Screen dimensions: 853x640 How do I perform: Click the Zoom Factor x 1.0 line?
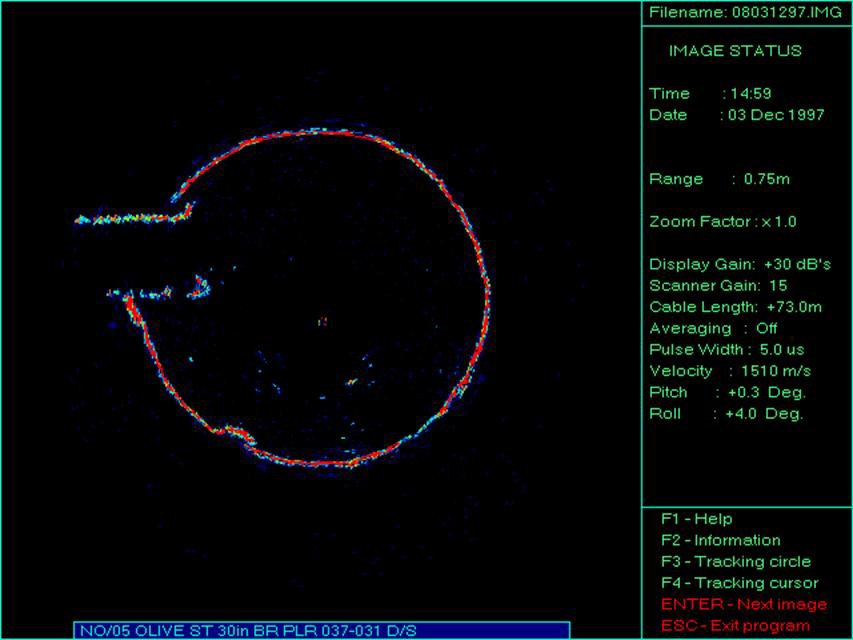[x=722, y=221]
